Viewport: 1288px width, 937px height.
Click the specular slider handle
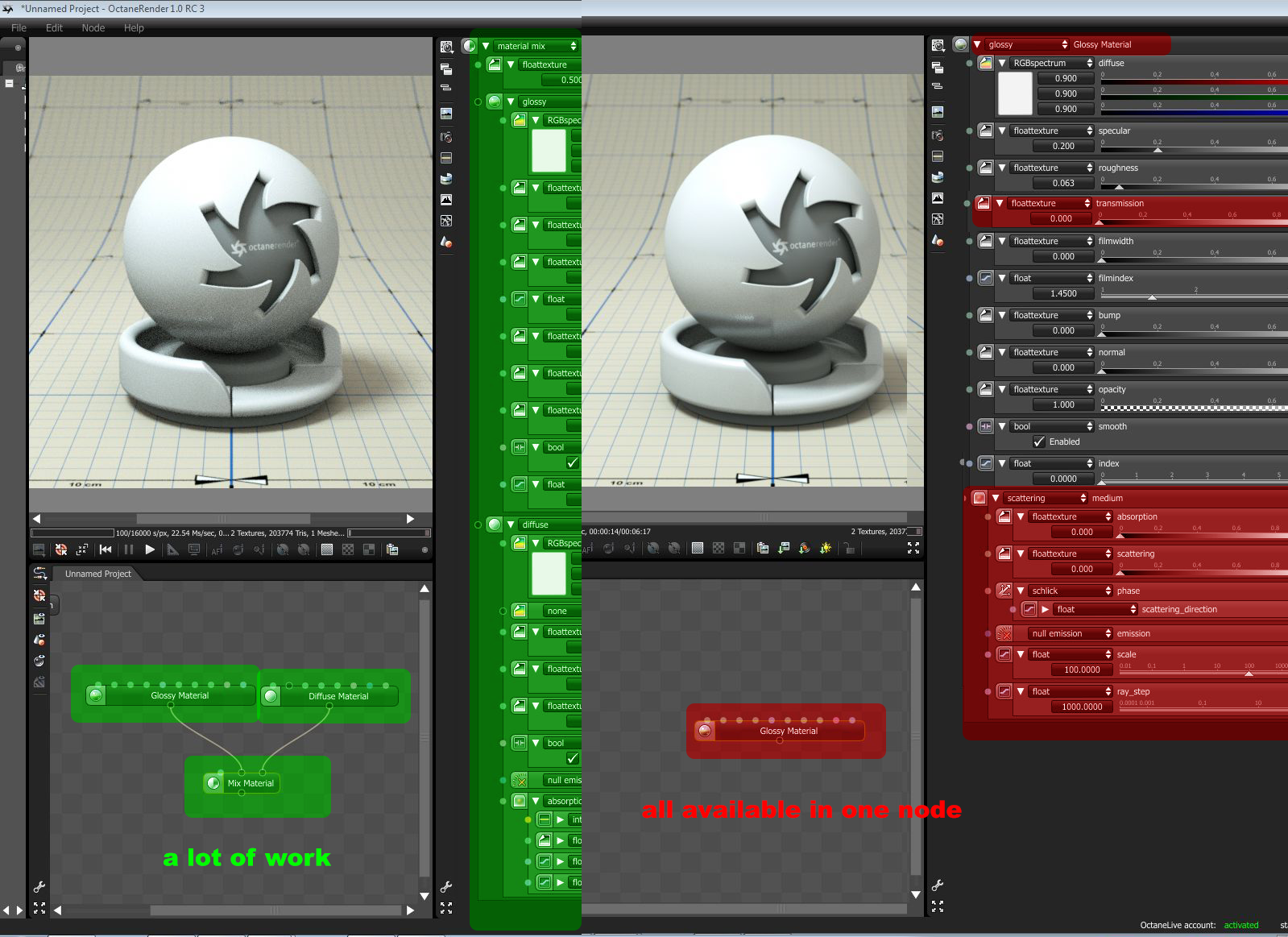[x=1158, y=149]
